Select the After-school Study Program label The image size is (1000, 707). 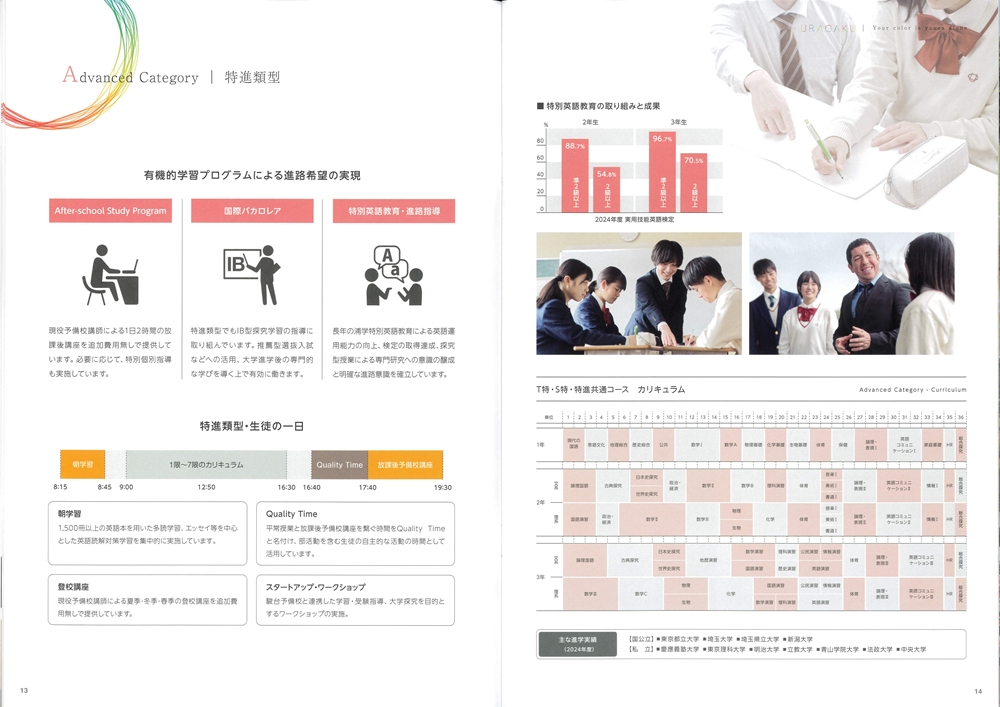pos(111,211)
